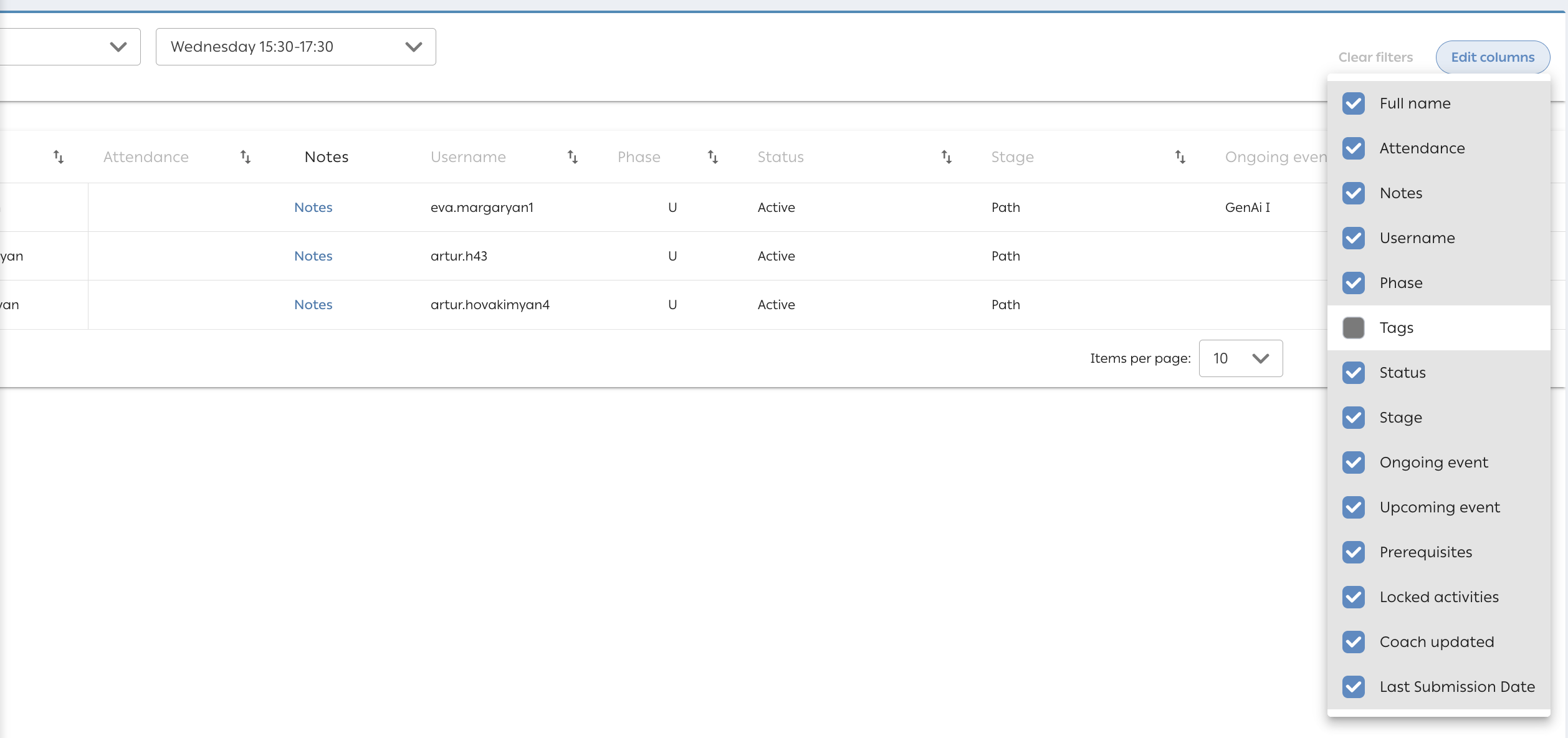1568x738 pixels.
Task: Sort by the Username column arrows
Action: (x=573, y=157)
